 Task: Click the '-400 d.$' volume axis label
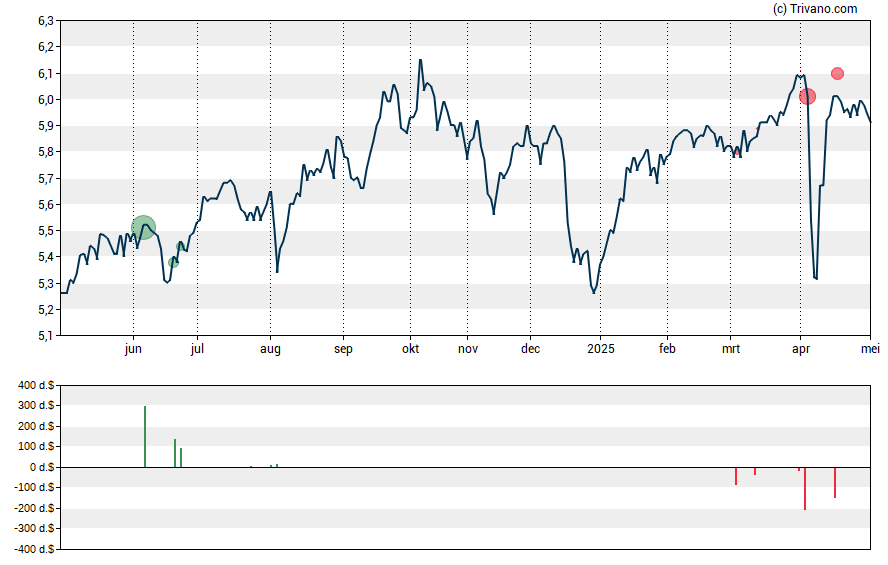(35, 549)
